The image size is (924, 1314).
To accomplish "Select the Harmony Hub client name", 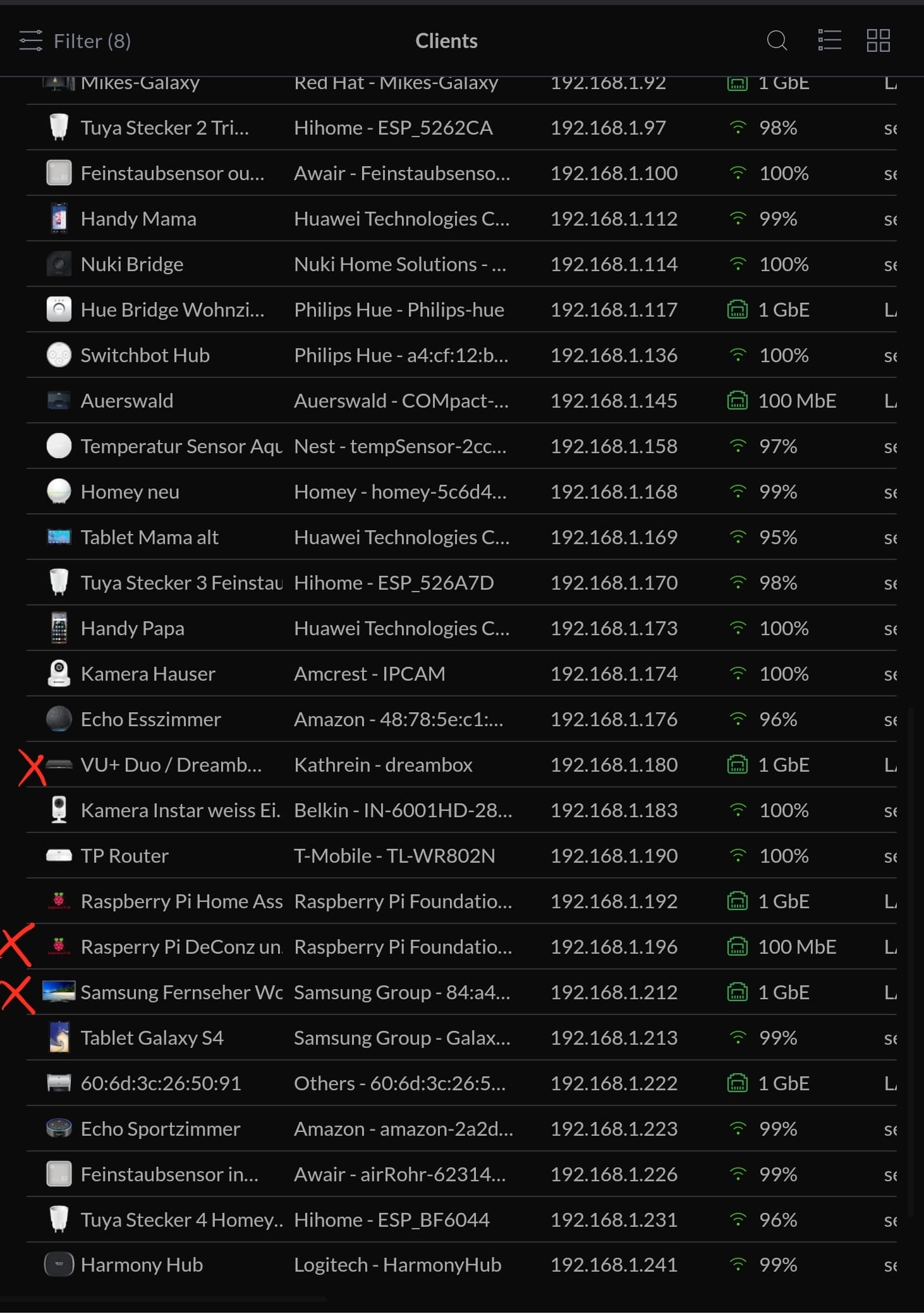I will click(142, 1265).
